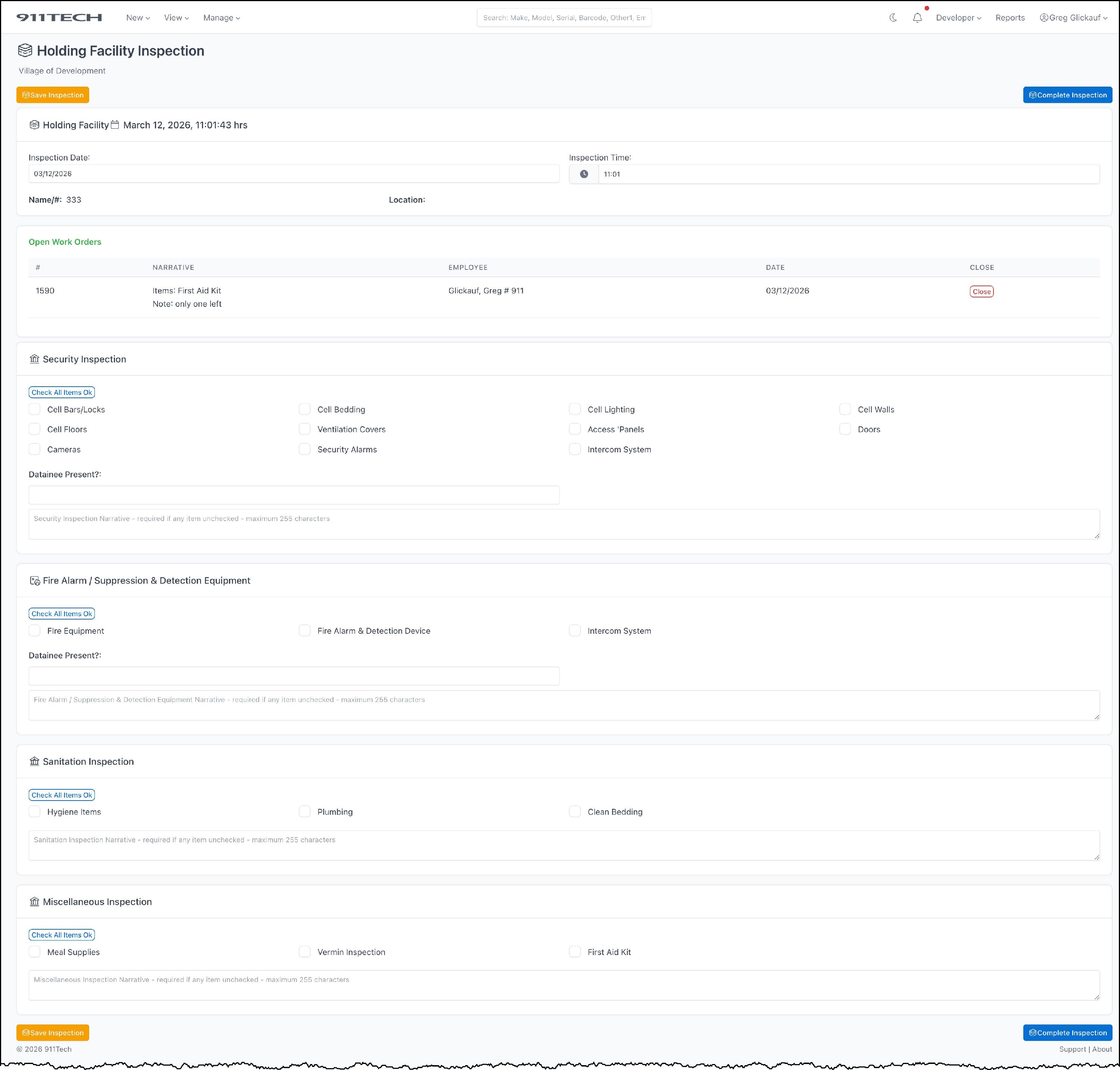The width and height of the screenshot is (1120, 1070).
Task: Click Check All Items Ok under Sanitation
Action: (x=62, y=795)
